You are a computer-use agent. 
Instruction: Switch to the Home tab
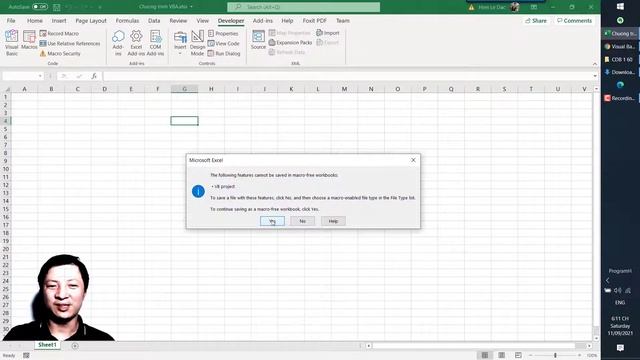pyautogui.click(x=35, y=20)
